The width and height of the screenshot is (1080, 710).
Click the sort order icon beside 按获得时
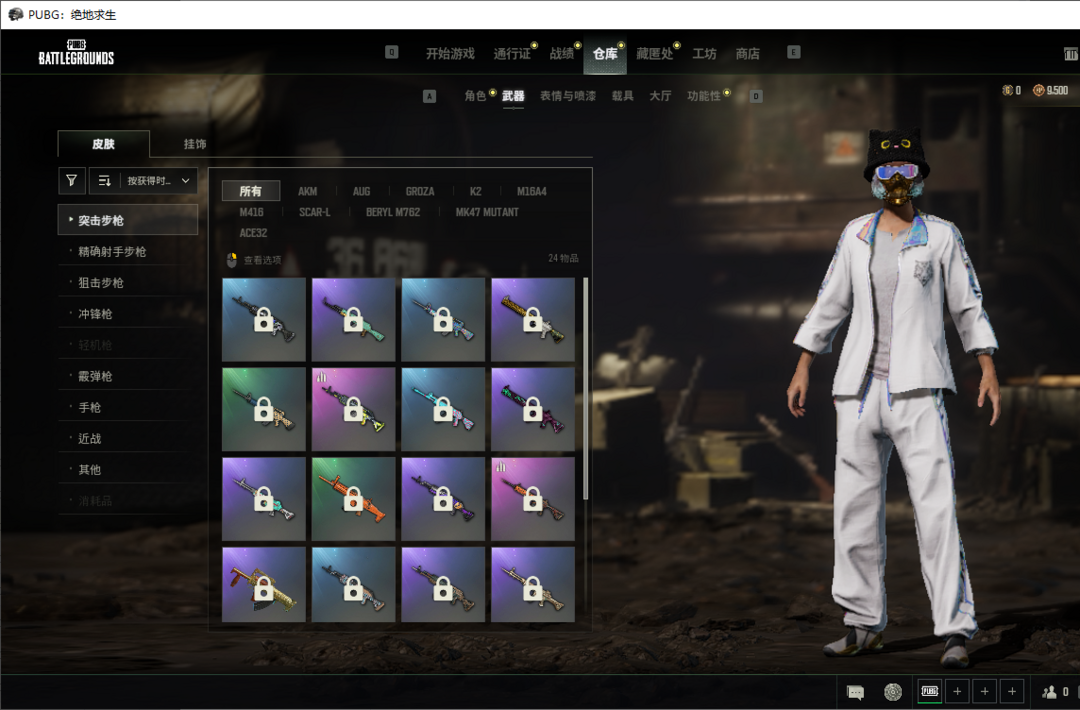105,180
